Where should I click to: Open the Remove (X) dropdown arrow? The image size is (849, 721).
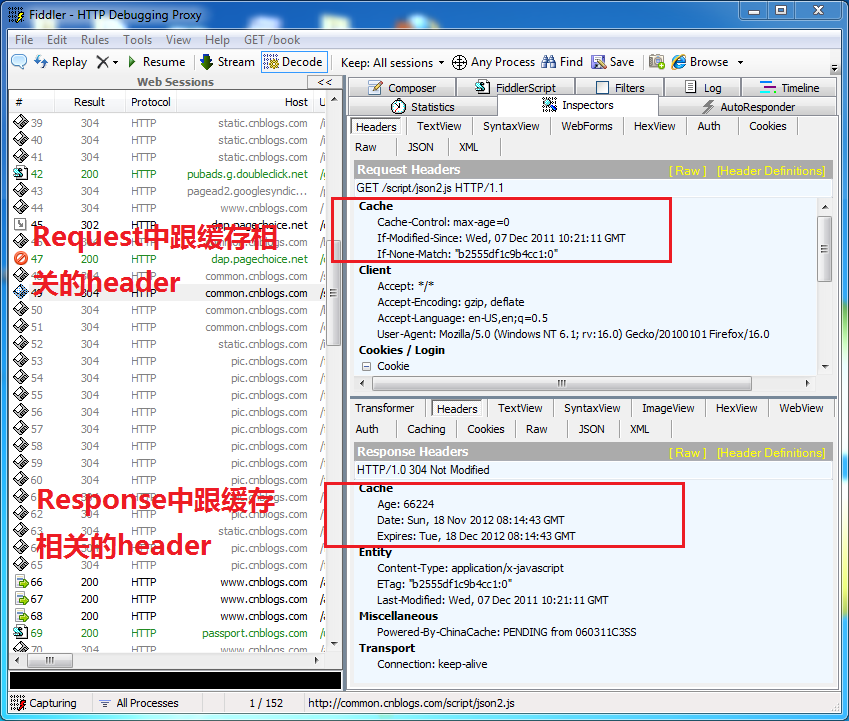click(x=115, y=62)
